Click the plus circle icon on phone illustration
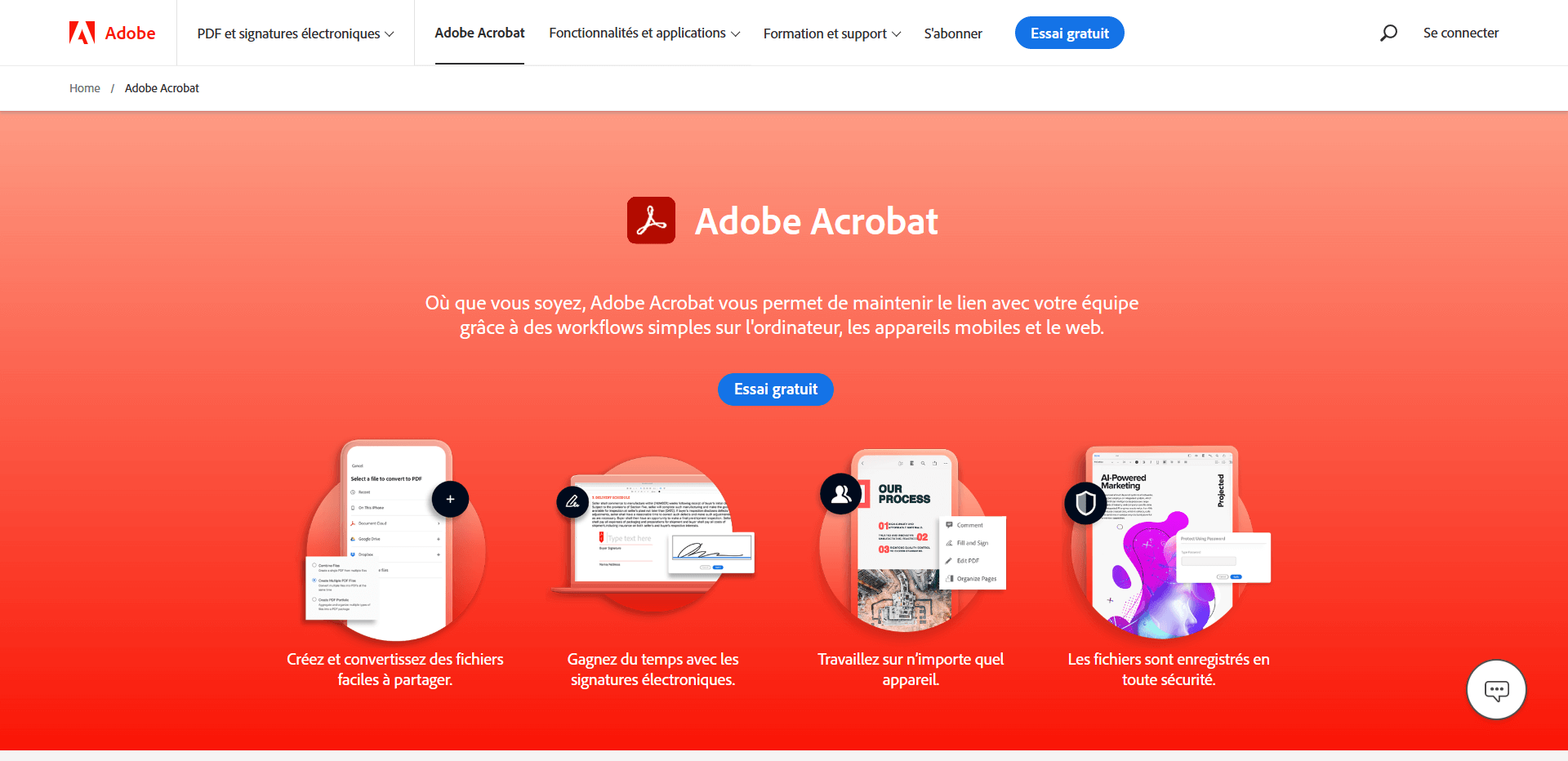This screenshot has width=1568, height=761. point(450,499)
